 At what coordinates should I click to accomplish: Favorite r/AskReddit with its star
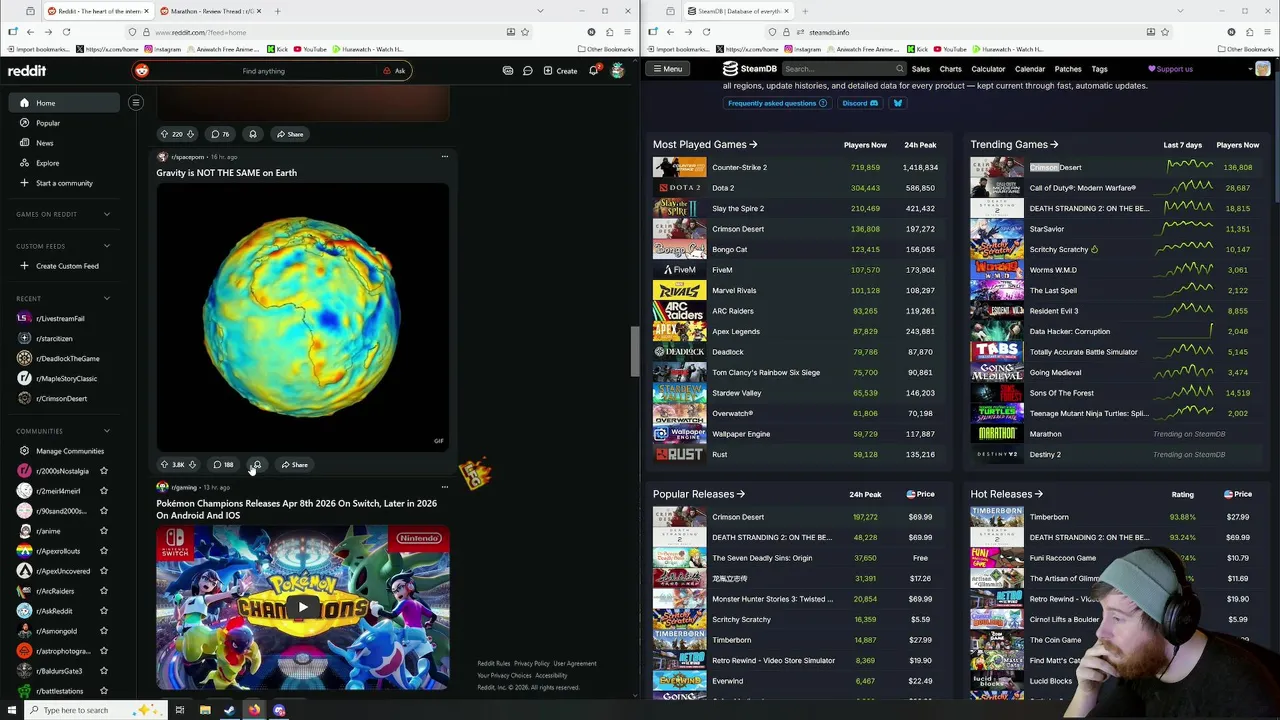pyautogui.click(x=104, y=611)
